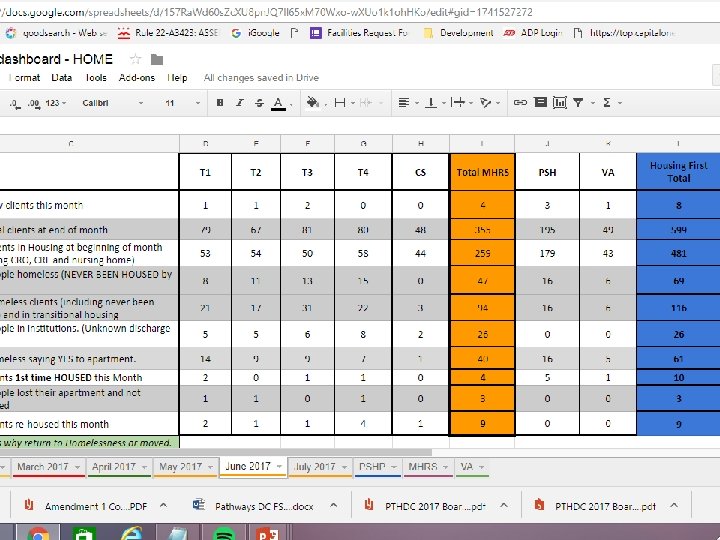Open the Tools menu
Screen dimensions: 720x540
coord(96,78)
